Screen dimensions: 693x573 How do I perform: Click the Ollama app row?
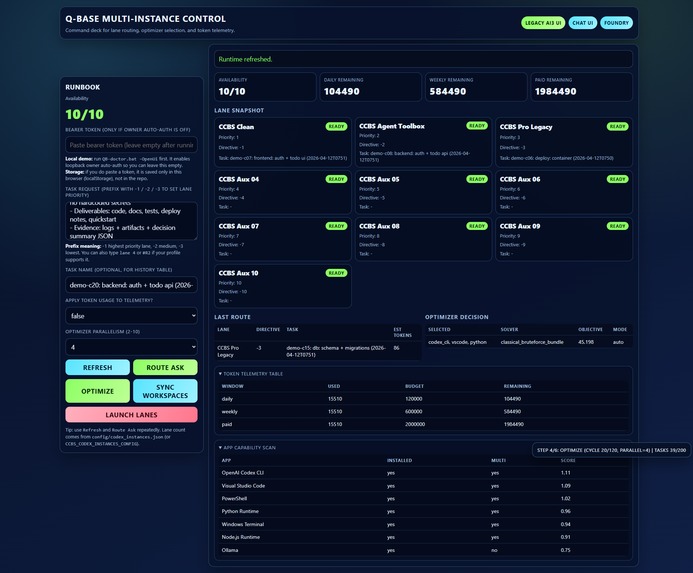(x=423, y=550)
